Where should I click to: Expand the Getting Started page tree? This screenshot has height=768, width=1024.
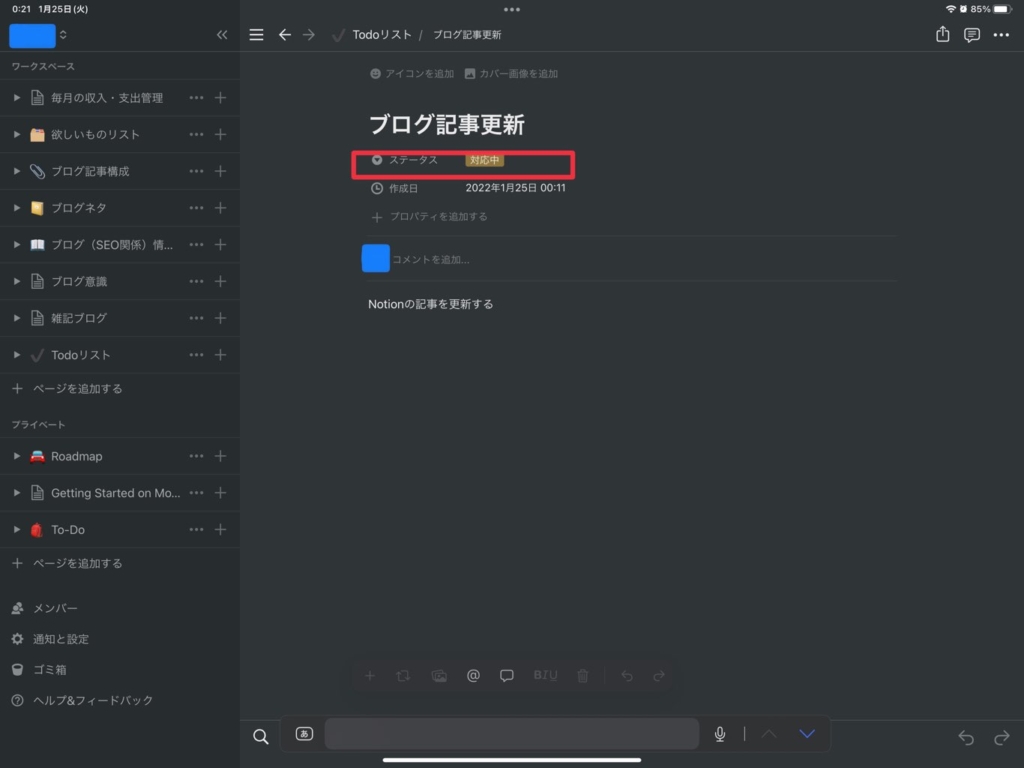(x=16, y=492)
